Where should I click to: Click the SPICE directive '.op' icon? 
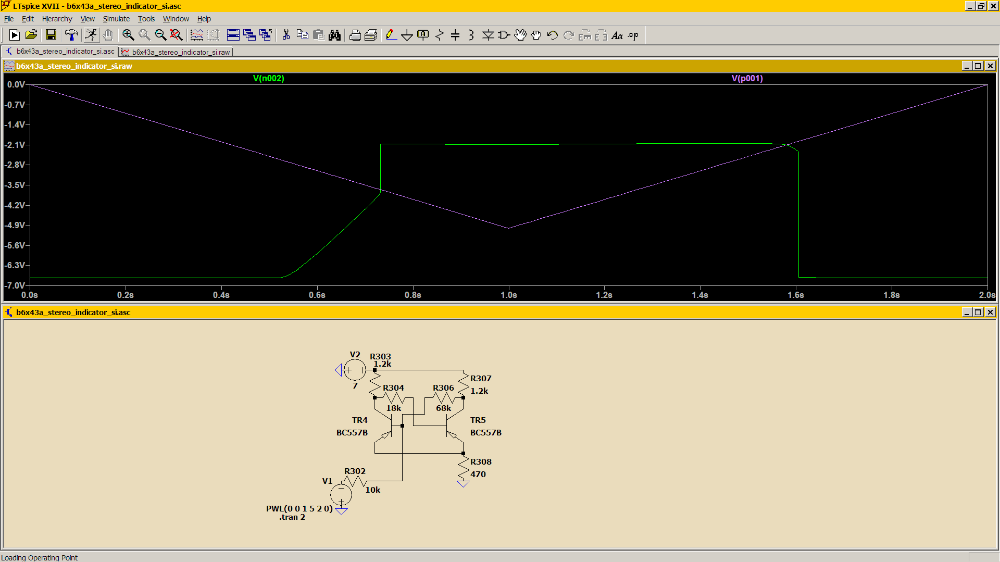click(x=633, y=35)
